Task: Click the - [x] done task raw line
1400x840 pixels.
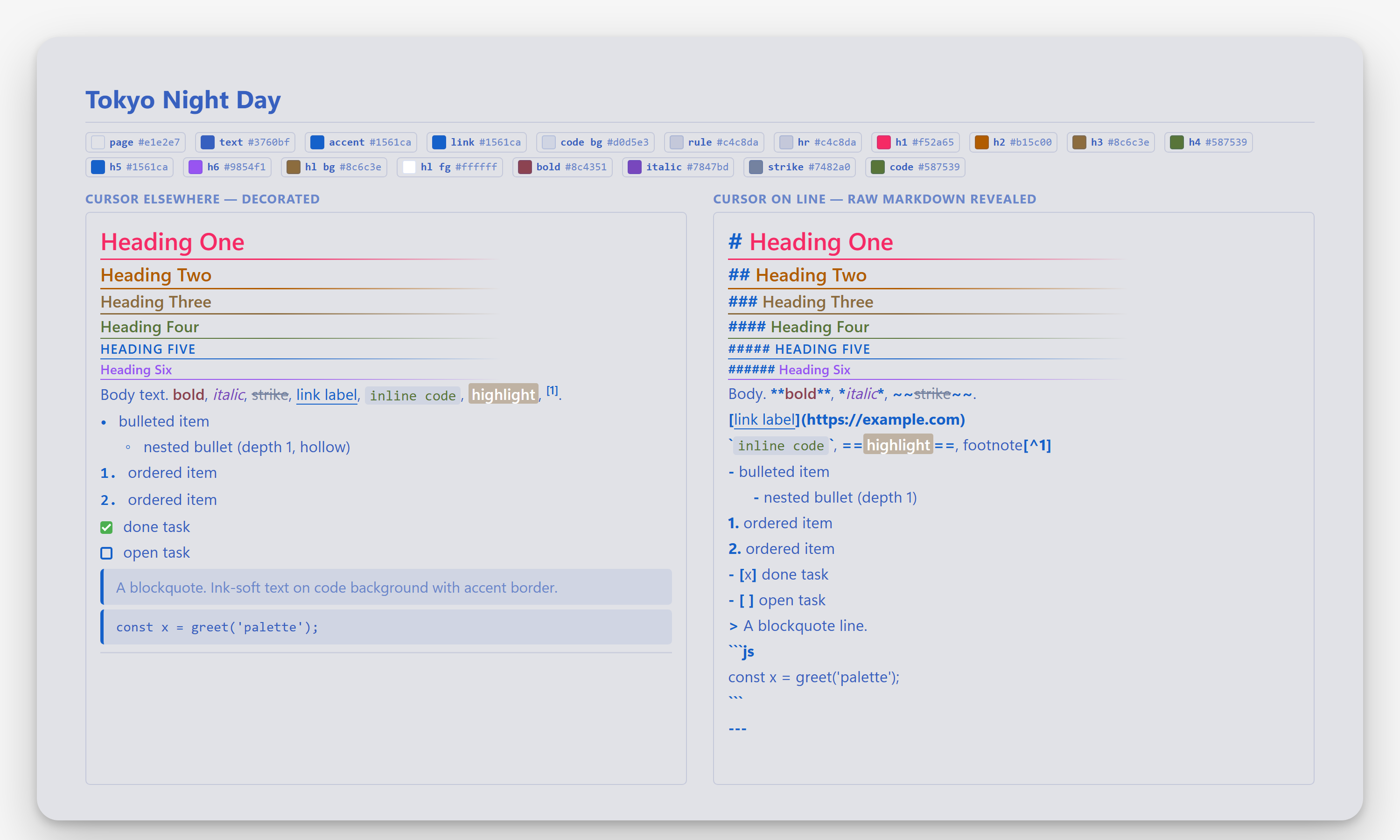Action: (x=778, y=574)
